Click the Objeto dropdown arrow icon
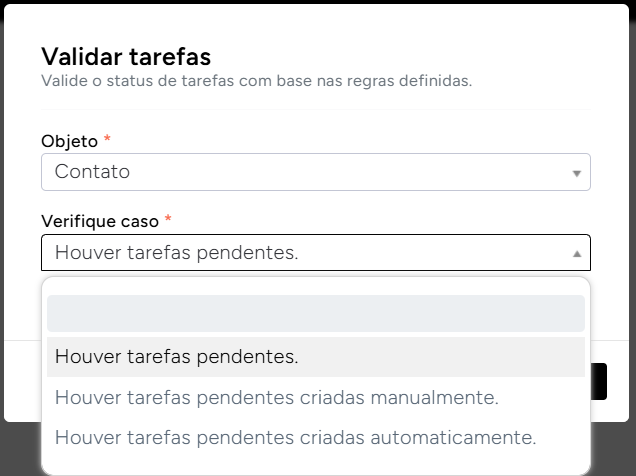636x476 pixels. 576,173
